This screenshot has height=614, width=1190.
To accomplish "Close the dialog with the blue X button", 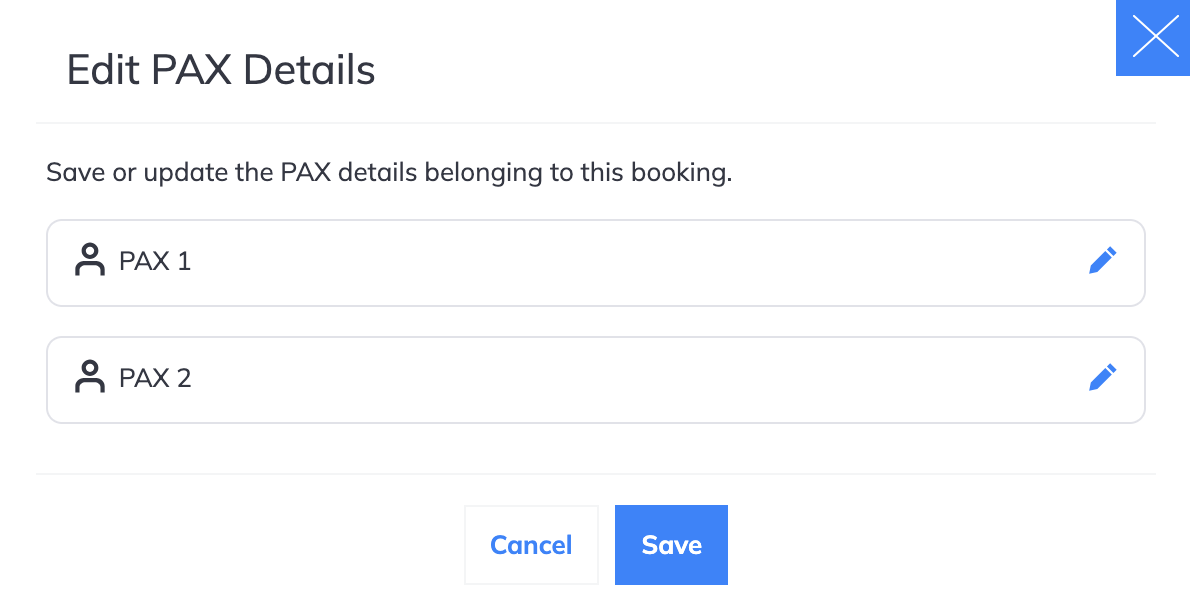I will (1153, 38).
